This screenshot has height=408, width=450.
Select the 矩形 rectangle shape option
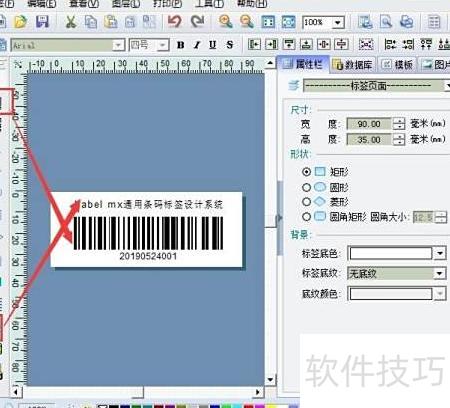pyautogui.click(x=306, y=172)
